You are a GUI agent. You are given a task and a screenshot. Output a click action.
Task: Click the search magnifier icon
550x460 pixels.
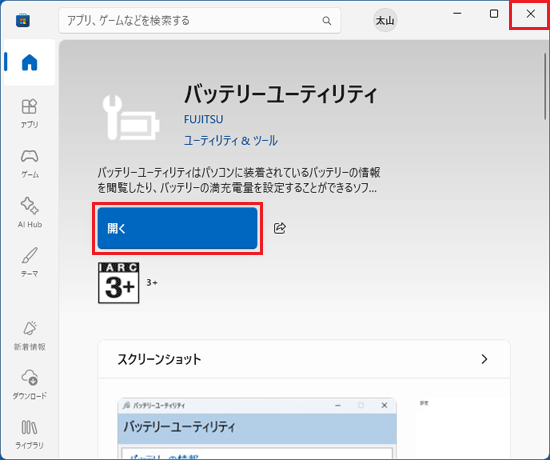click(327, 21)
